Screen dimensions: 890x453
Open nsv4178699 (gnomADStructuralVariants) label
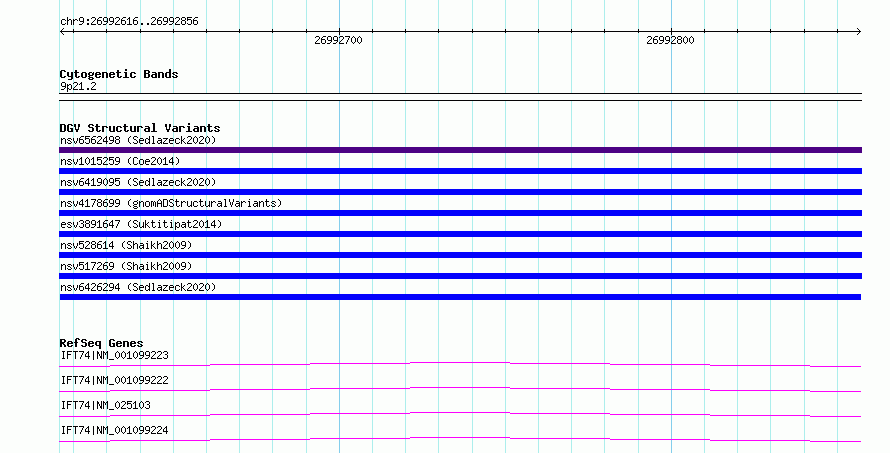pos(171,203)
